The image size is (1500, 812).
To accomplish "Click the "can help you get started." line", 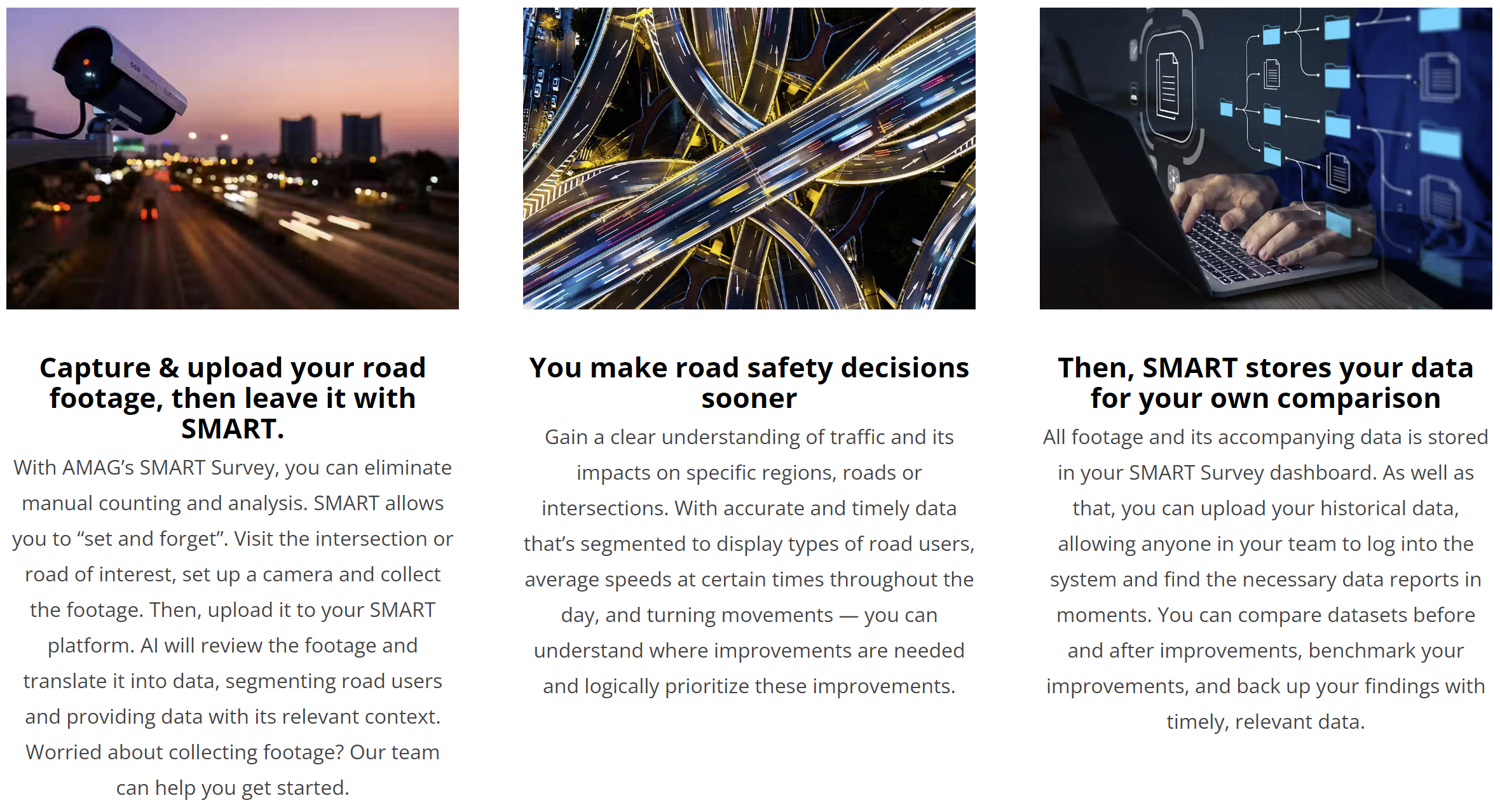I will pyautogui.click(x=233, y=788).
